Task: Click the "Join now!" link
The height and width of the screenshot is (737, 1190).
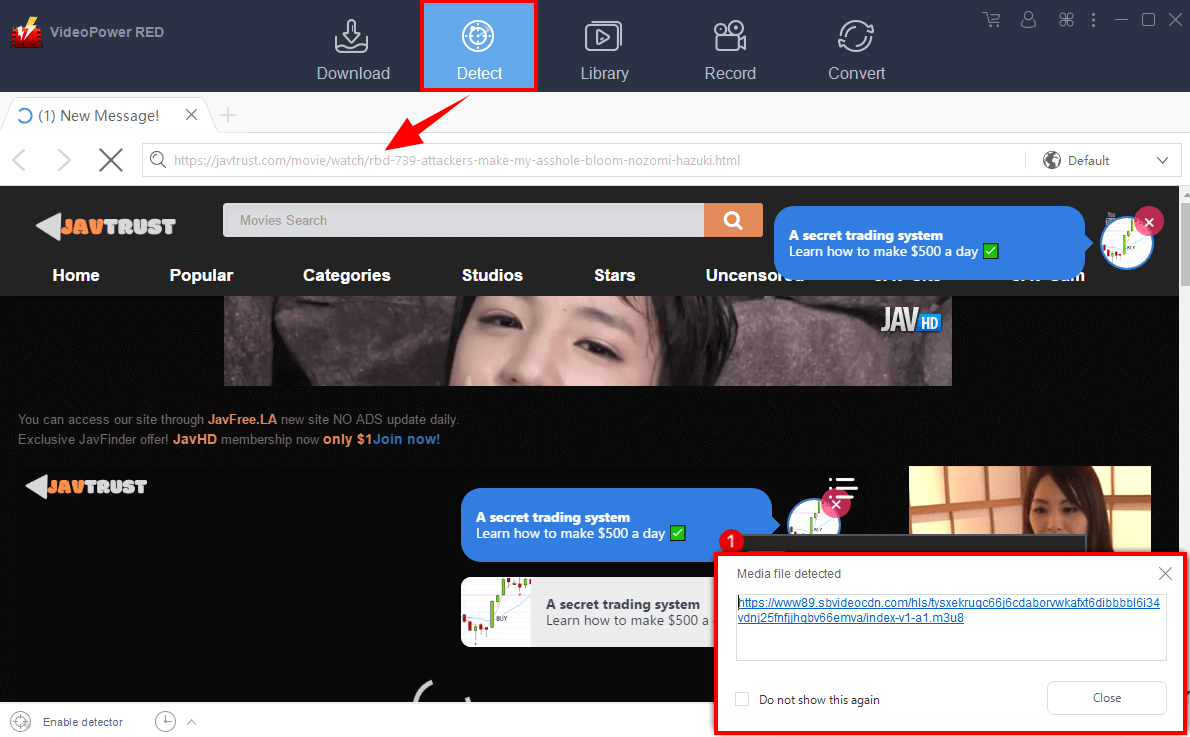Action: click(406, 439)
